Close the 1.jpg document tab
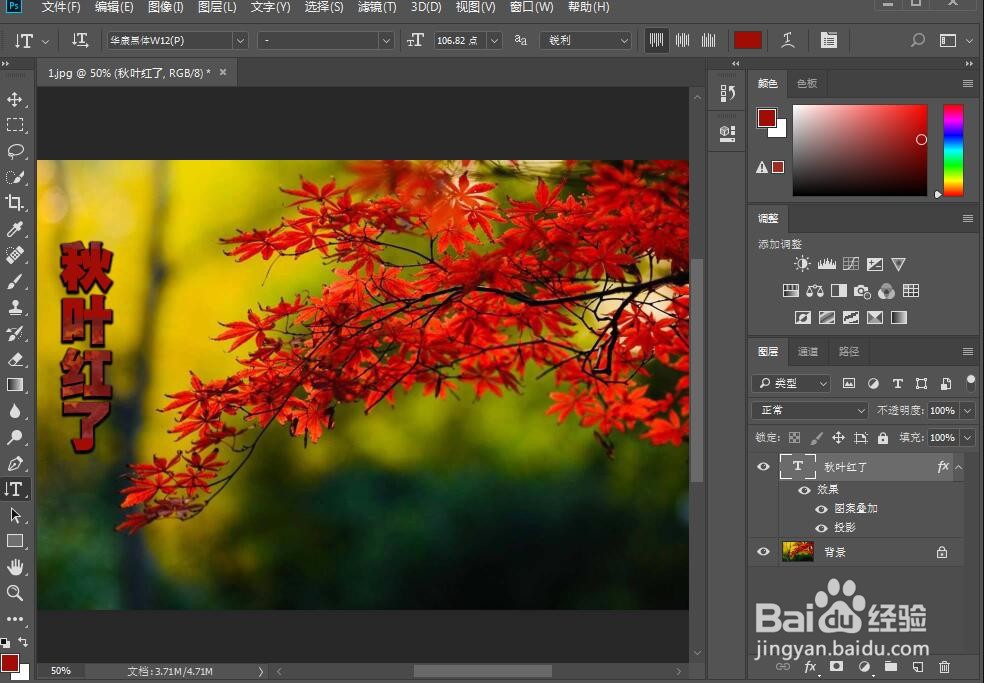Image resolution: width=984 pixels, height=683 pixels. 223,72
